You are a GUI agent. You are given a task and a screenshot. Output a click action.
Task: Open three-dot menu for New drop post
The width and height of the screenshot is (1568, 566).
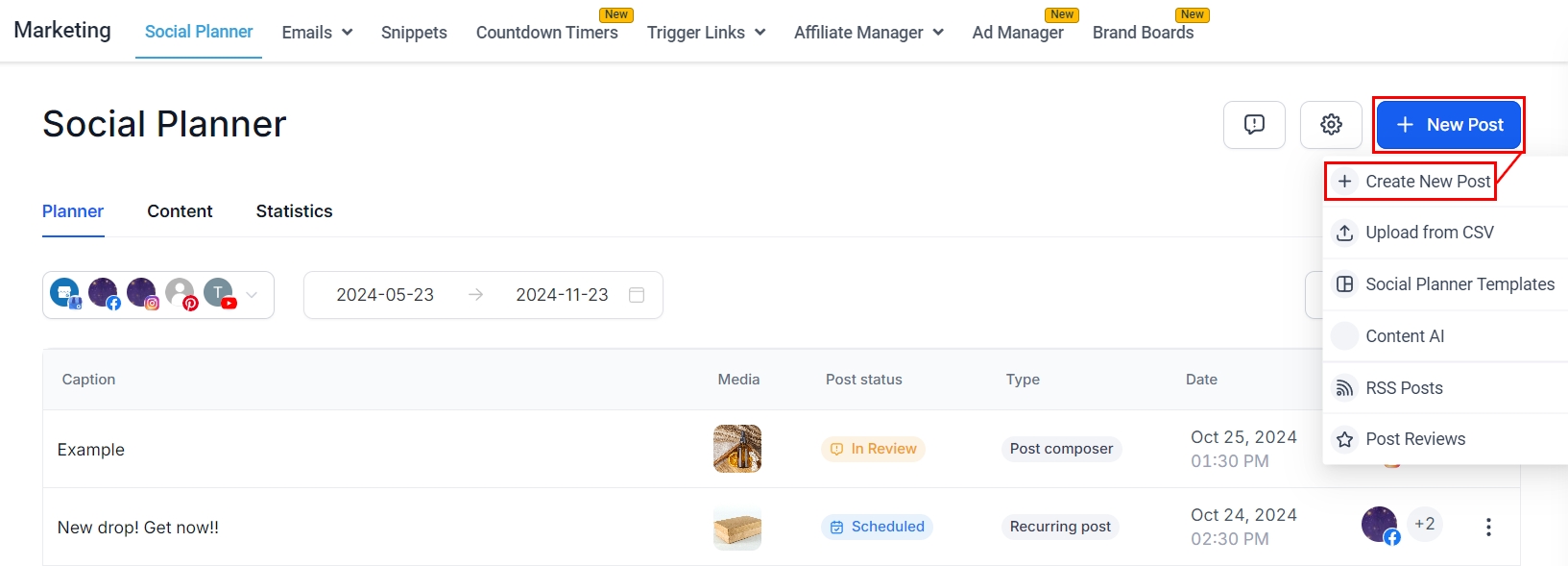[1487, 527]
